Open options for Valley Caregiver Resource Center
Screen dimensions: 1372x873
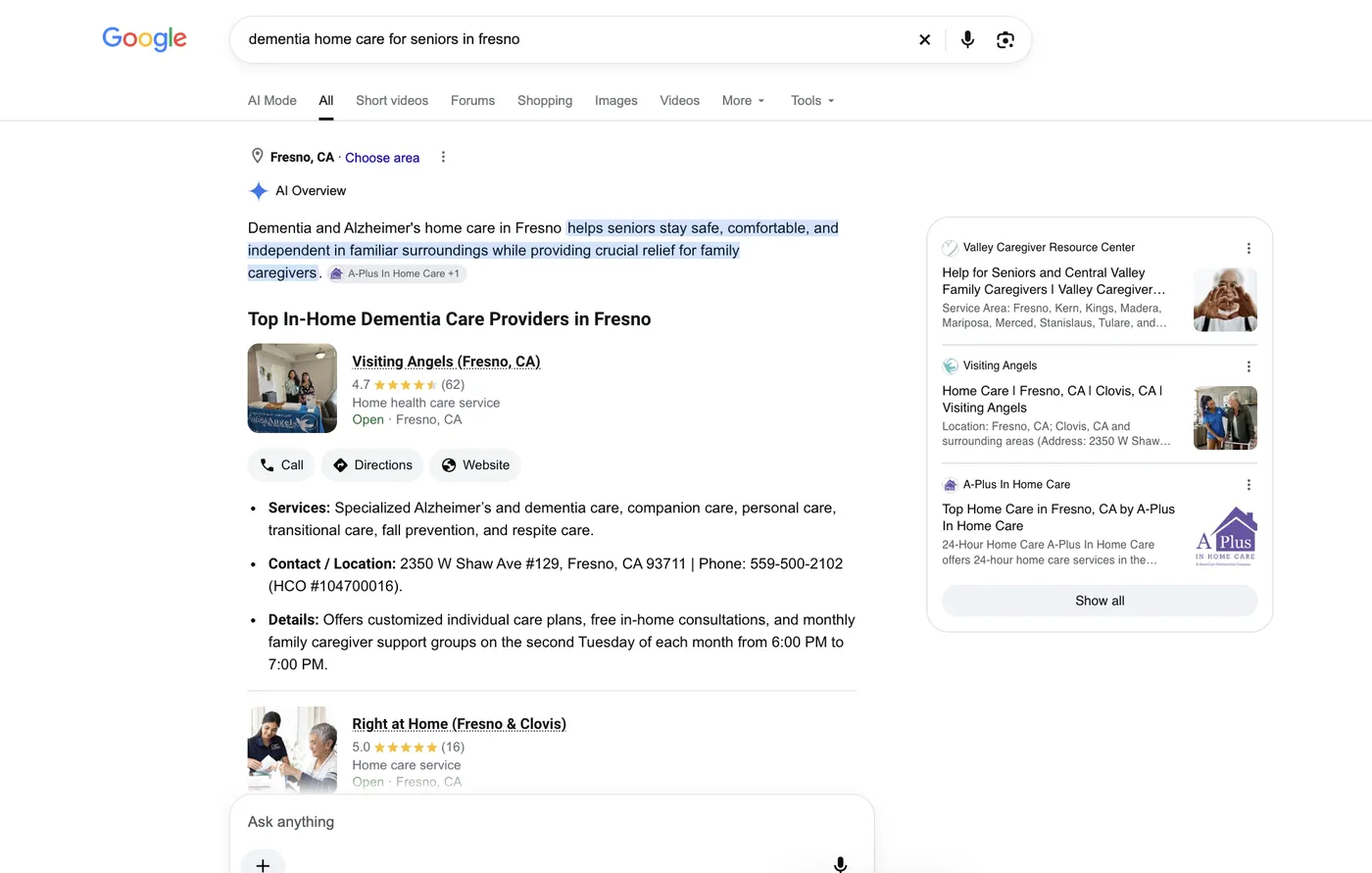(x=1249, y=248)
